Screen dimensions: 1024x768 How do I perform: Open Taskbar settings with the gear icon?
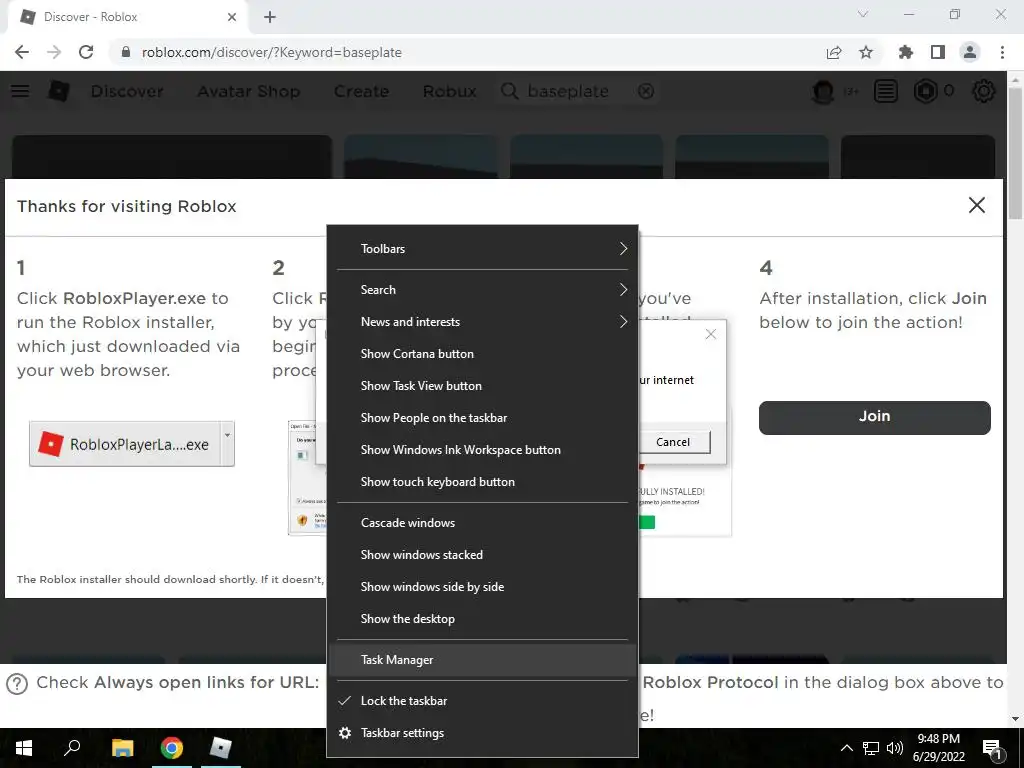345,733
